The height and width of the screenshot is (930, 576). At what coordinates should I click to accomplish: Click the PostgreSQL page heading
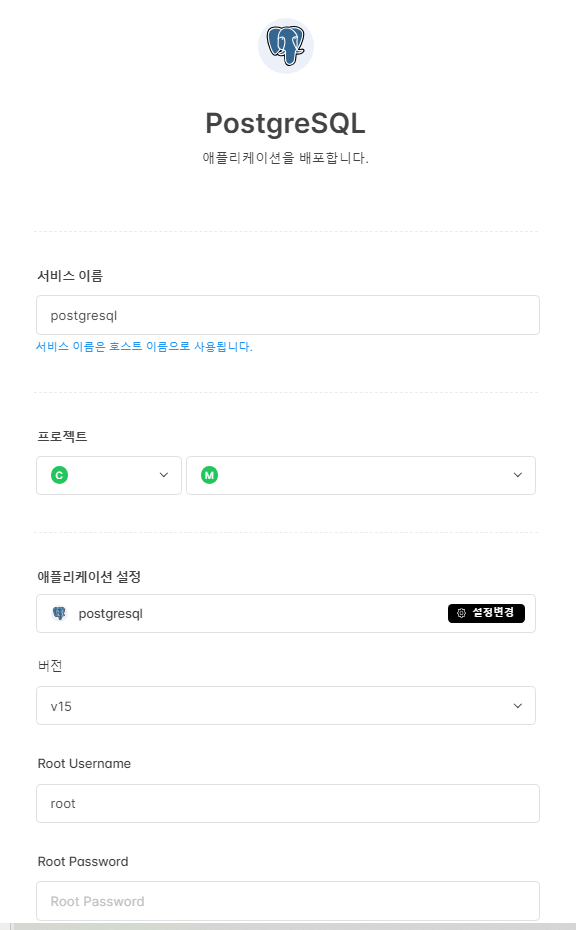coord(285,123)
